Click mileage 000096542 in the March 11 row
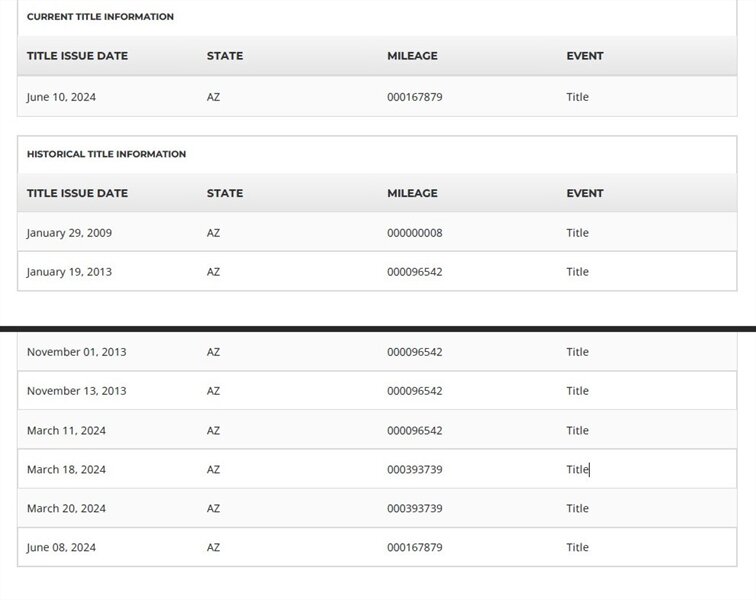The width and height of the screenshot is (756, 600). 414,431
